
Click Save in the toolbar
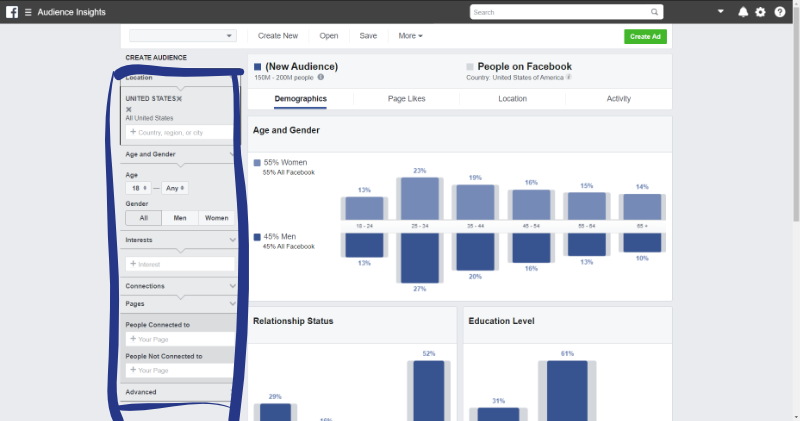coord(368,36)
